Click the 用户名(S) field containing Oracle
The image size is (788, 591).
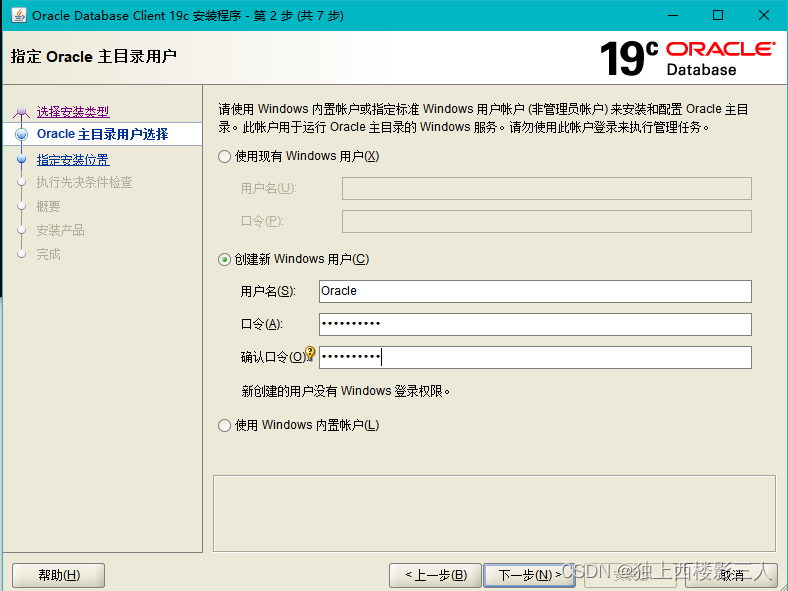tap(535, 291)
